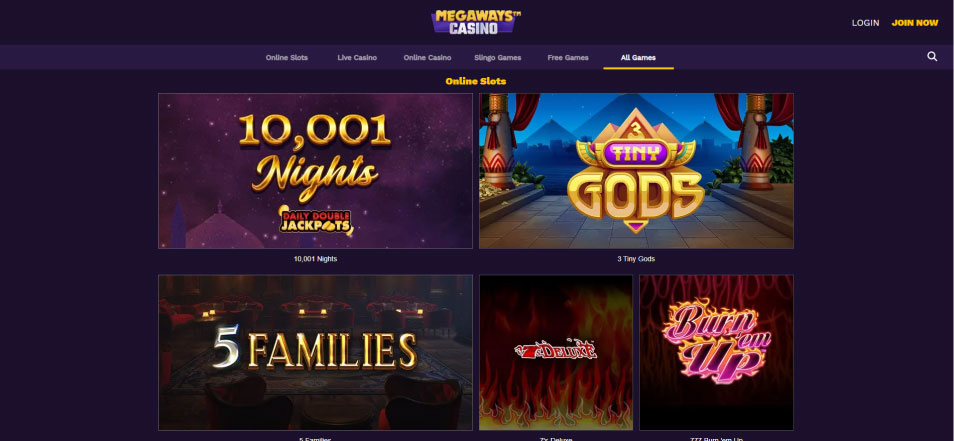Click the 10,001 Nights caption text
This screenshot has height=441, width=954.
(x=315, y=259)
